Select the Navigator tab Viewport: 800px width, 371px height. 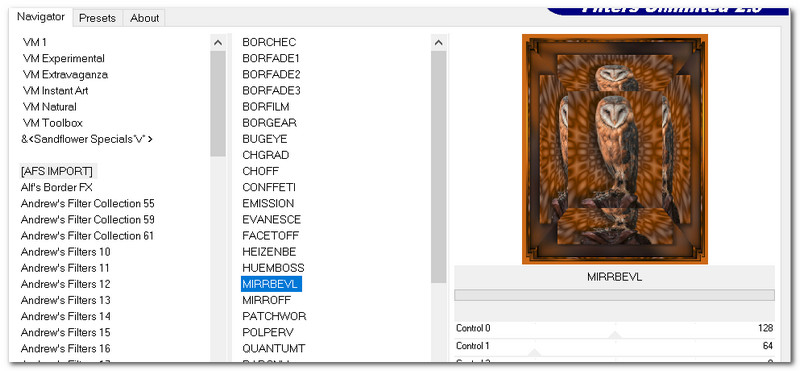41,17
